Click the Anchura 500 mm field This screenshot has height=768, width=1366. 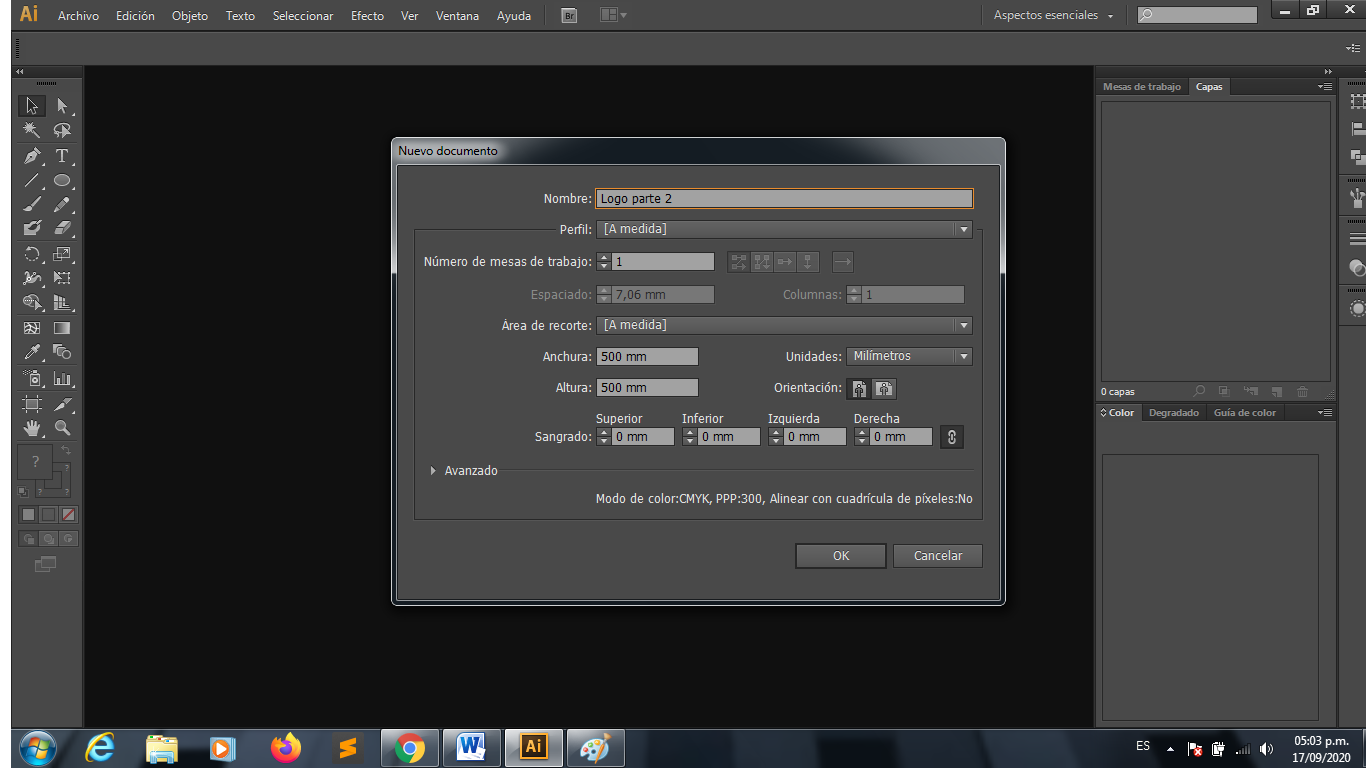[x=647, y=356]
